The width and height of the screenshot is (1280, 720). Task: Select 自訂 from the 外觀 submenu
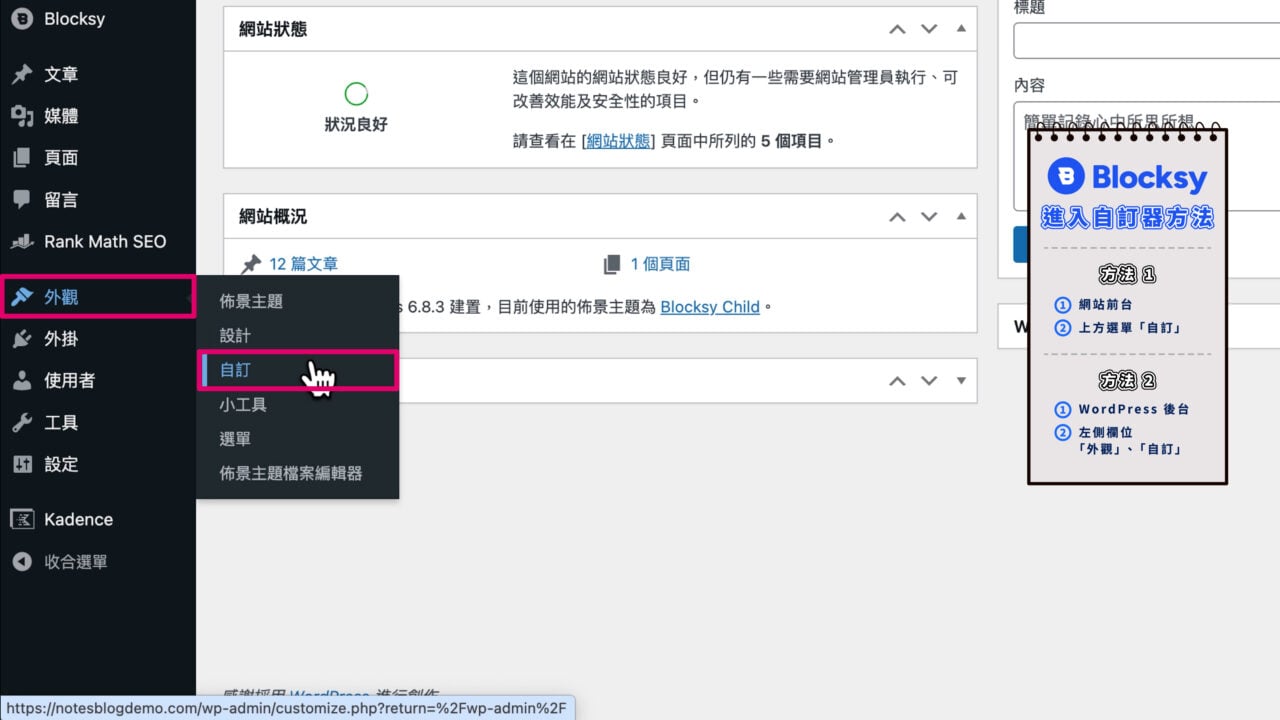(x=234, y=370)
